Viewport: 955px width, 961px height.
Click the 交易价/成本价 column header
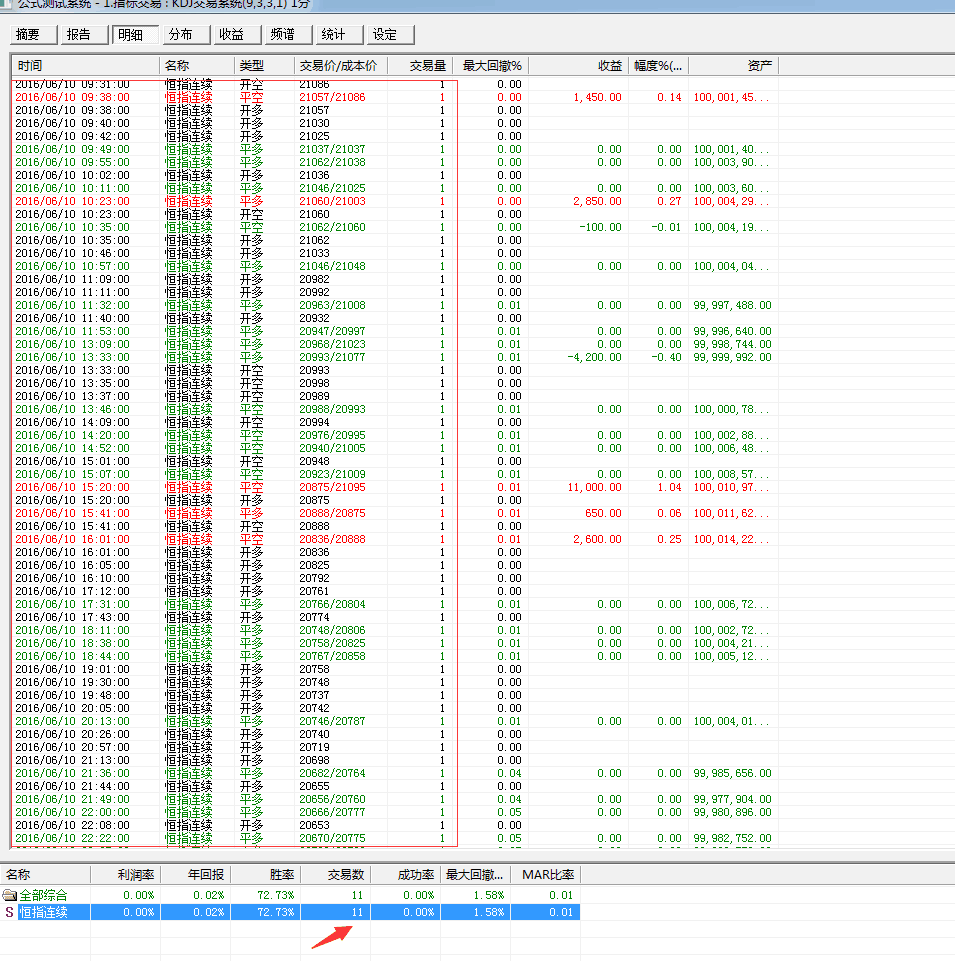[x=338, y=66]
